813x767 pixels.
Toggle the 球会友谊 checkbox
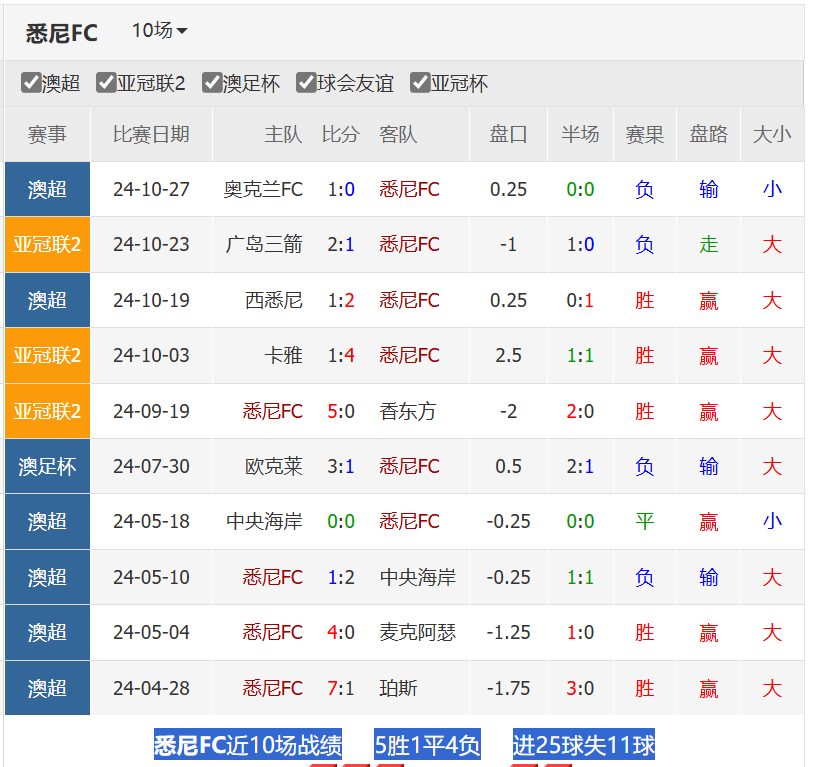tap(306, 82)
